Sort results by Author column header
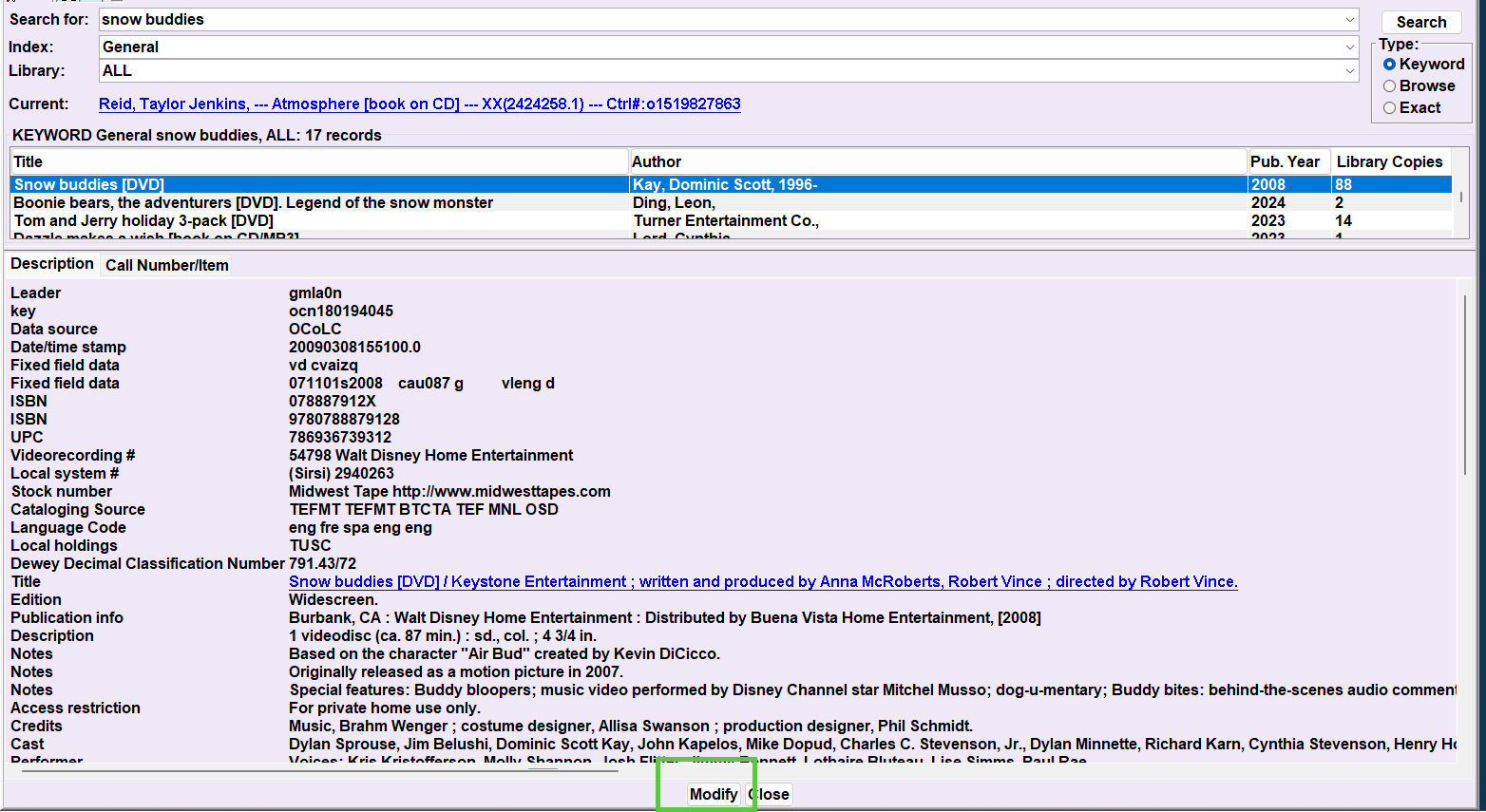Image resolution: width=1486 pixels, height=812 pixels. [x=939, y=161]
